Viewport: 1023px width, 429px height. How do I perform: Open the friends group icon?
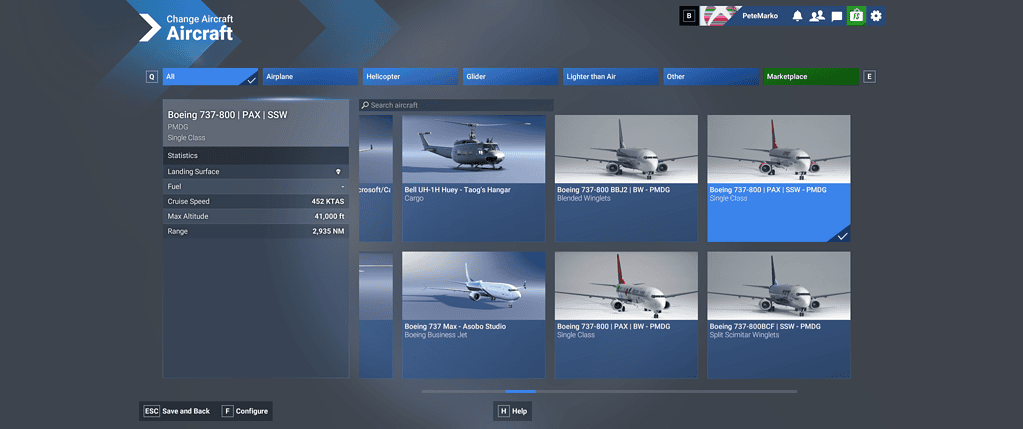[817, 16]
